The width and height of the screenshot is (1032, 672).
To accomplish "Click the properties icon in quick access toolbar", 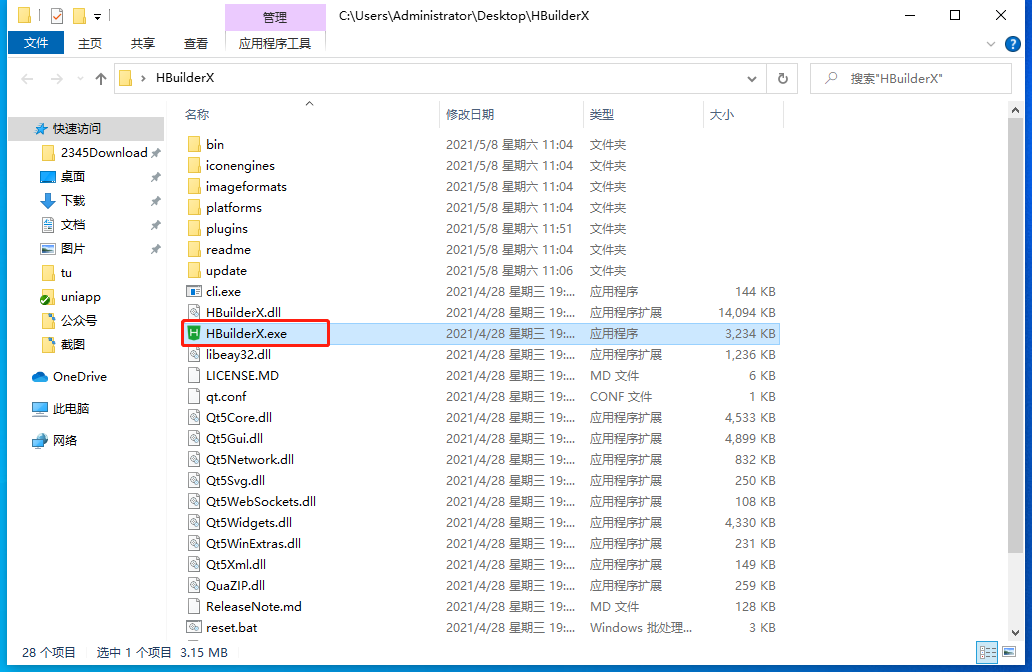I will click(x=56, y=15).
